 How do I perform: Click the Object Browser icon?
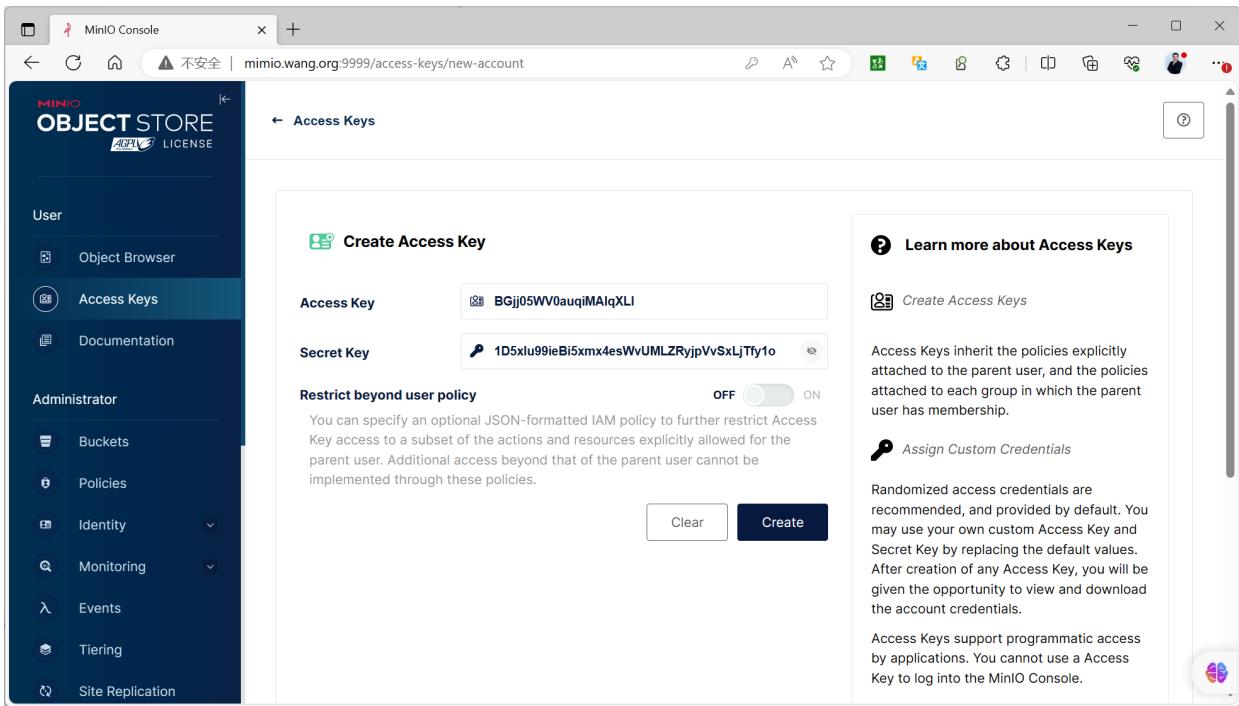click(45, 257)
